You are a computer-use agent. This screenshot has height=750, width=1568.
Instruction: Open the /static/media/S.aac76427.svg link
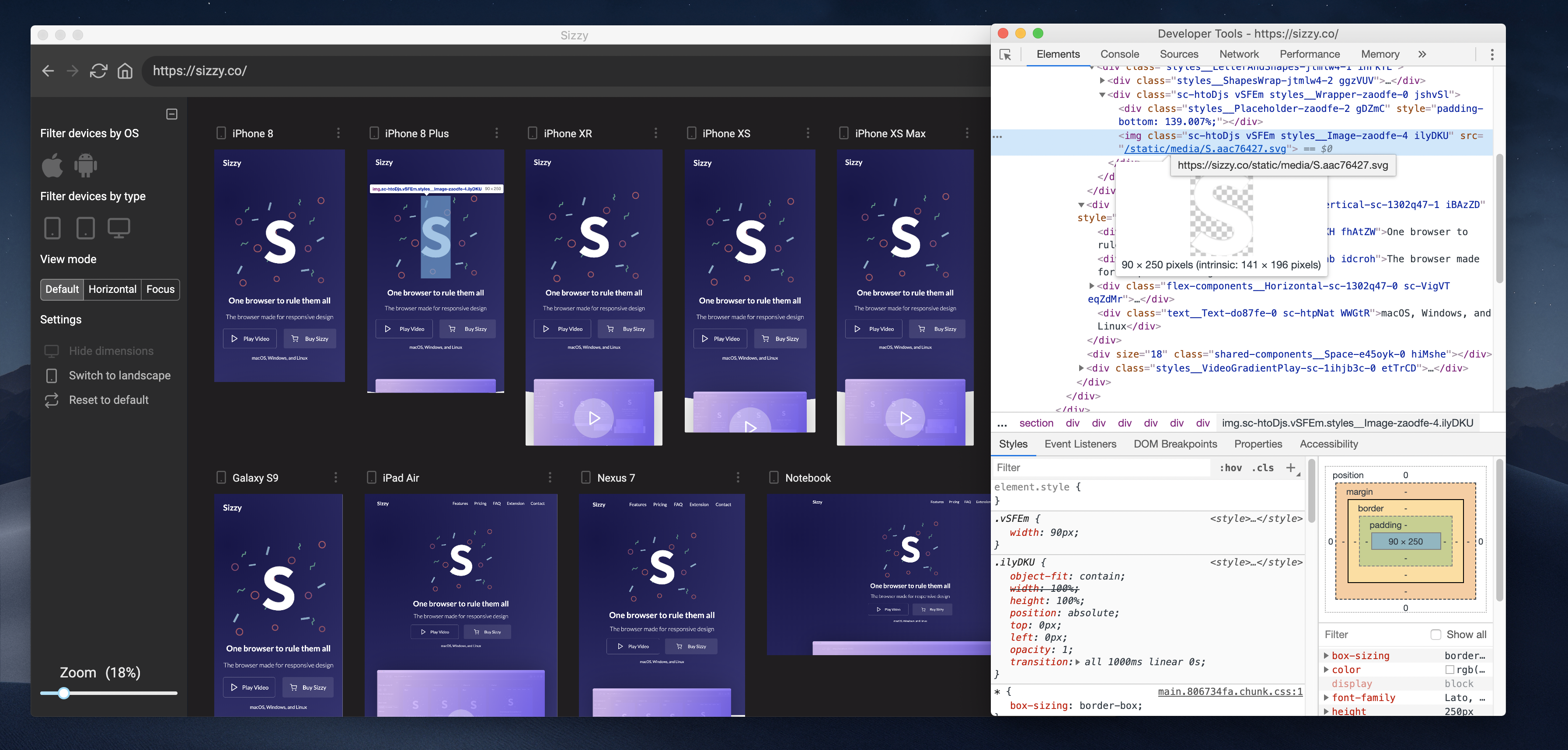pyautogui.click(x=1205, y=149)
